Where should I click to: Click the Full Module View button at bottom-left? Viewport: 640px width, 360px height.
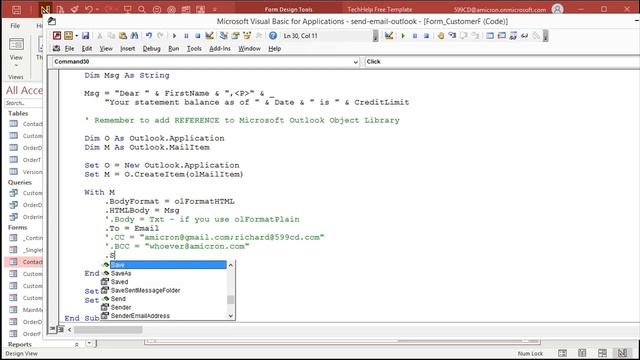60,329
